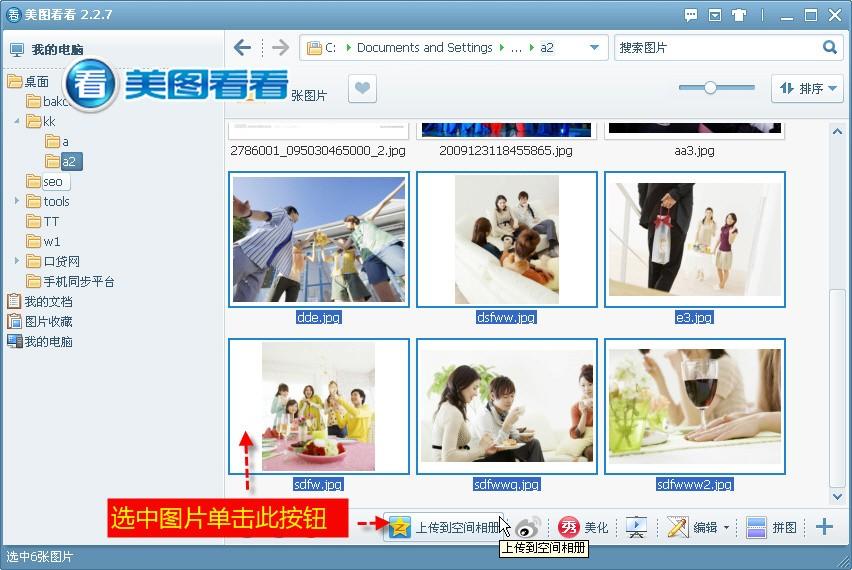Image resolution: width=852 pixels, height=570 pixels.
Task: Open the 编辑 edit dropdown arrow
Action: point(726,527)
